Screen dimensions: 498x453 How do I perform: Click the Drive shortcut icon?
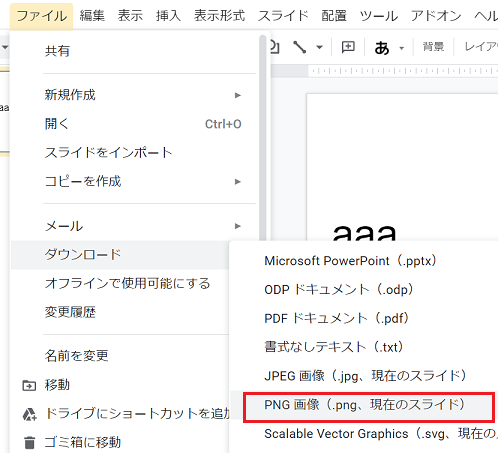point(29,414)
